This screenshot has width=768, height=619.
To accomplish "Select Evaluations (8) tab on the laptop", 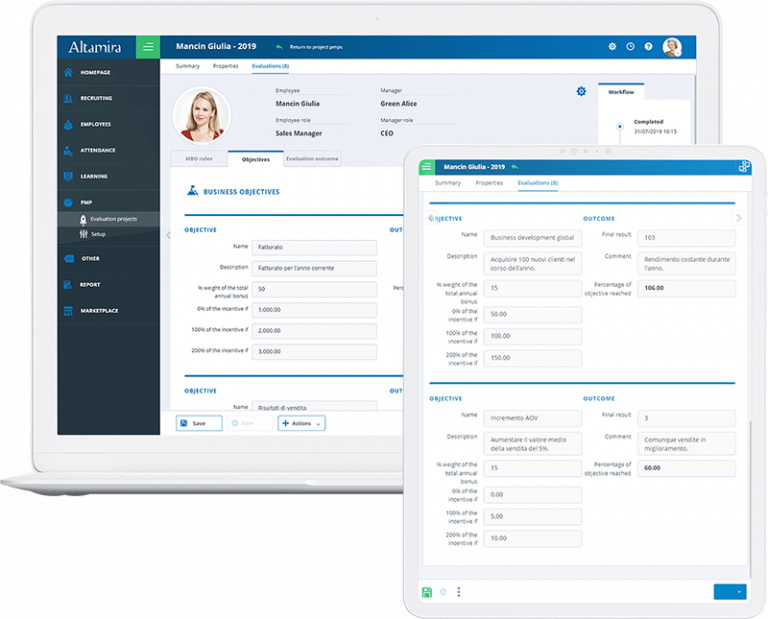I will pyautogui.click(x=270, y=66).
